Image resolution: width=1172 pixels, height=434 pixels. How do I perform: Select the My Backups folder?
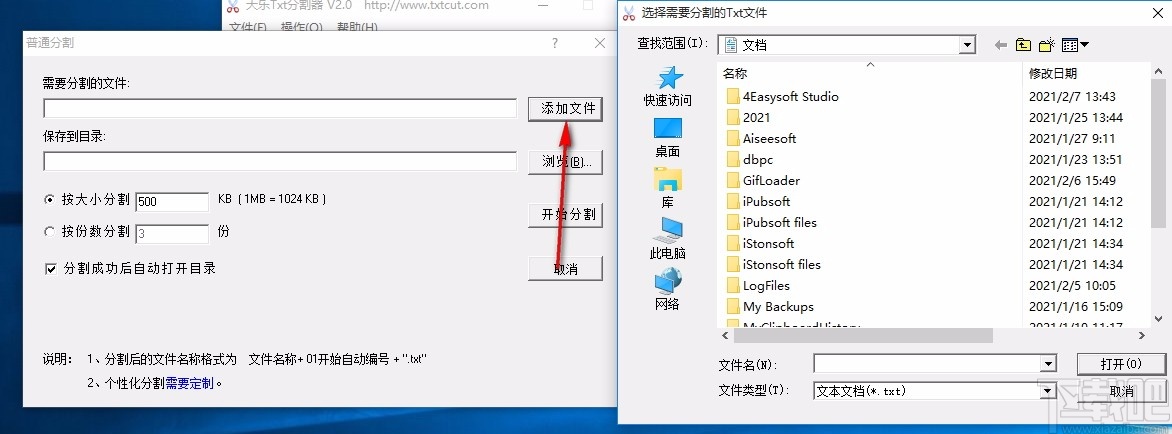point(770,306)
